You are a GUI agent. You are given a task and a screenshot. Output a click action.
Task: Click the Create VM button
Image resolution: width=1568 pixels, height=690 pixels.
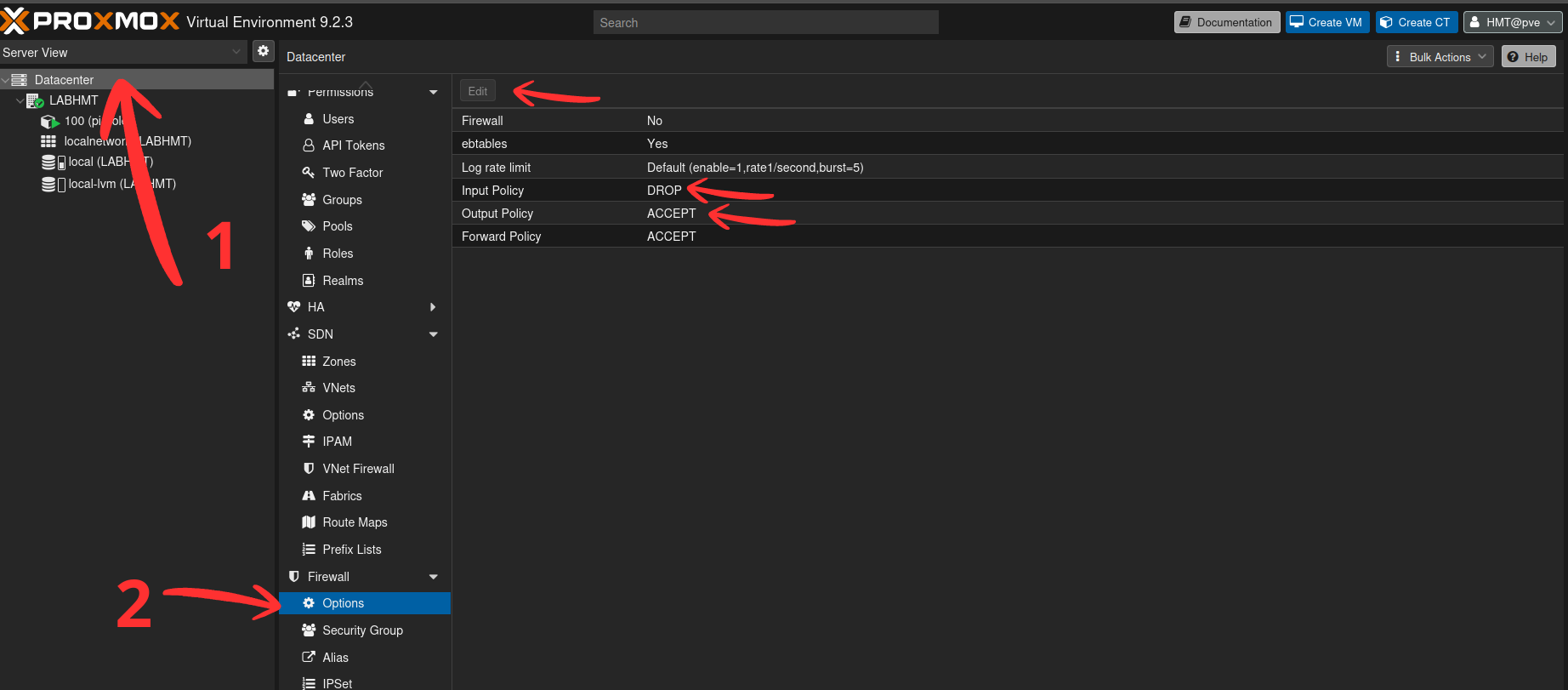coord(1327,22)
